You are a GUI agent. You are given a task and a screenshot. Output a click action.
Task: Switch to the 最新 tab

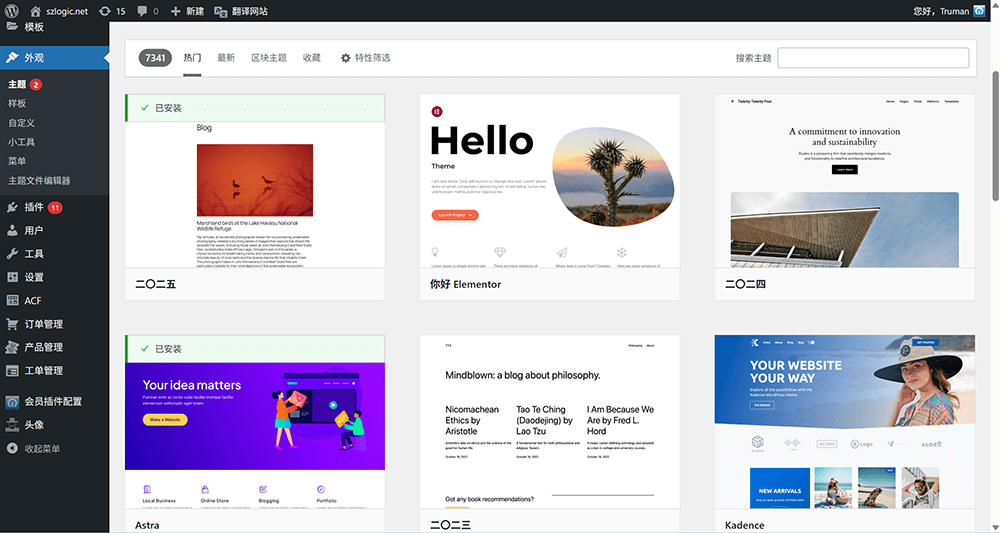coord(226,58)
